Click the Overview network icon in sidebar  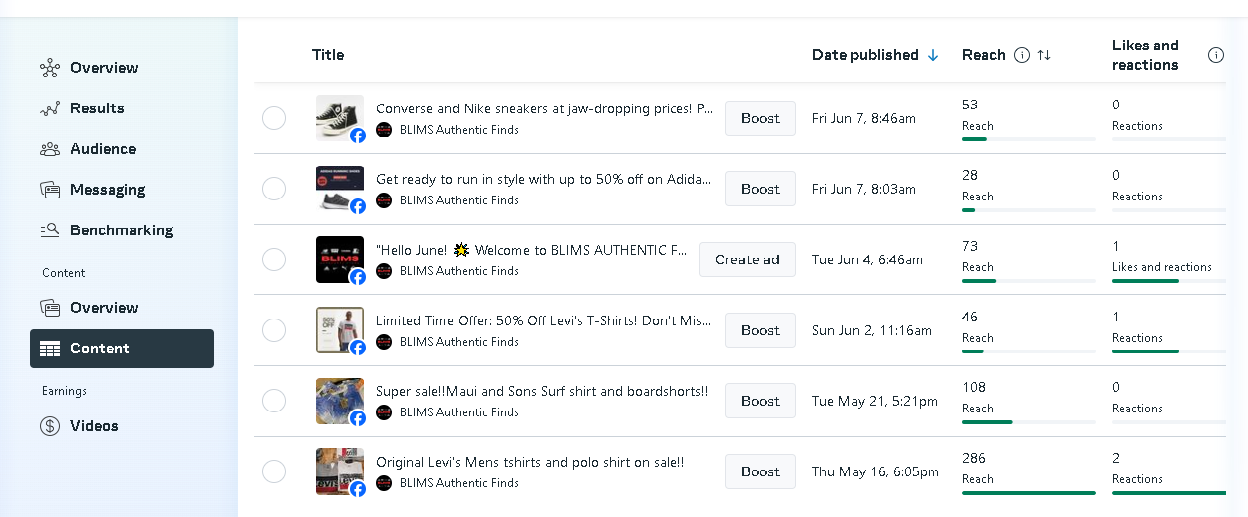tap(50, 68)
